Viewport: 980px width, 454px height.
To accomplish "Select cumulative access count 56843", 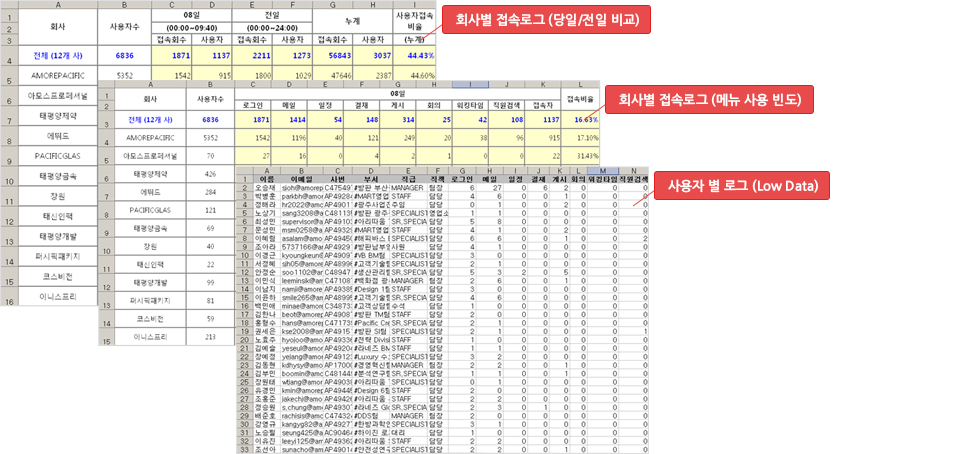I will [x=332, y=56].
